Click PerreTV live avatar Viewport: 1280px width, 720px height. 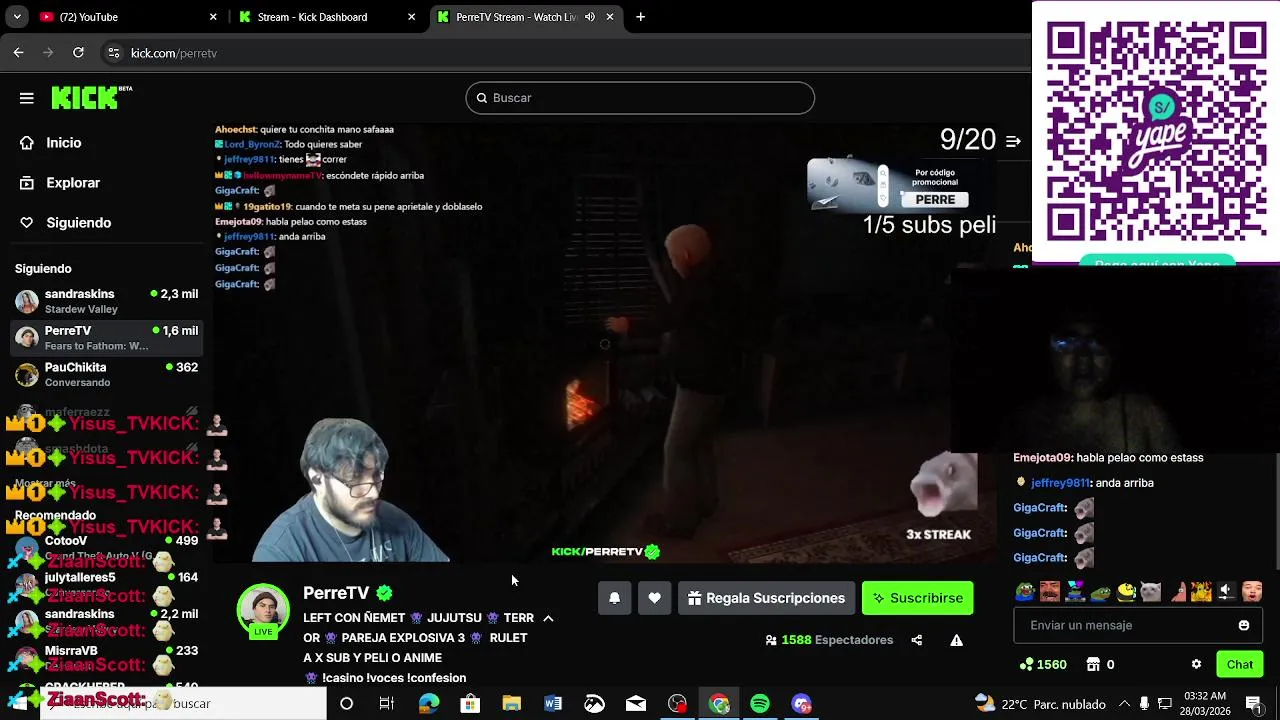[263, 610]
